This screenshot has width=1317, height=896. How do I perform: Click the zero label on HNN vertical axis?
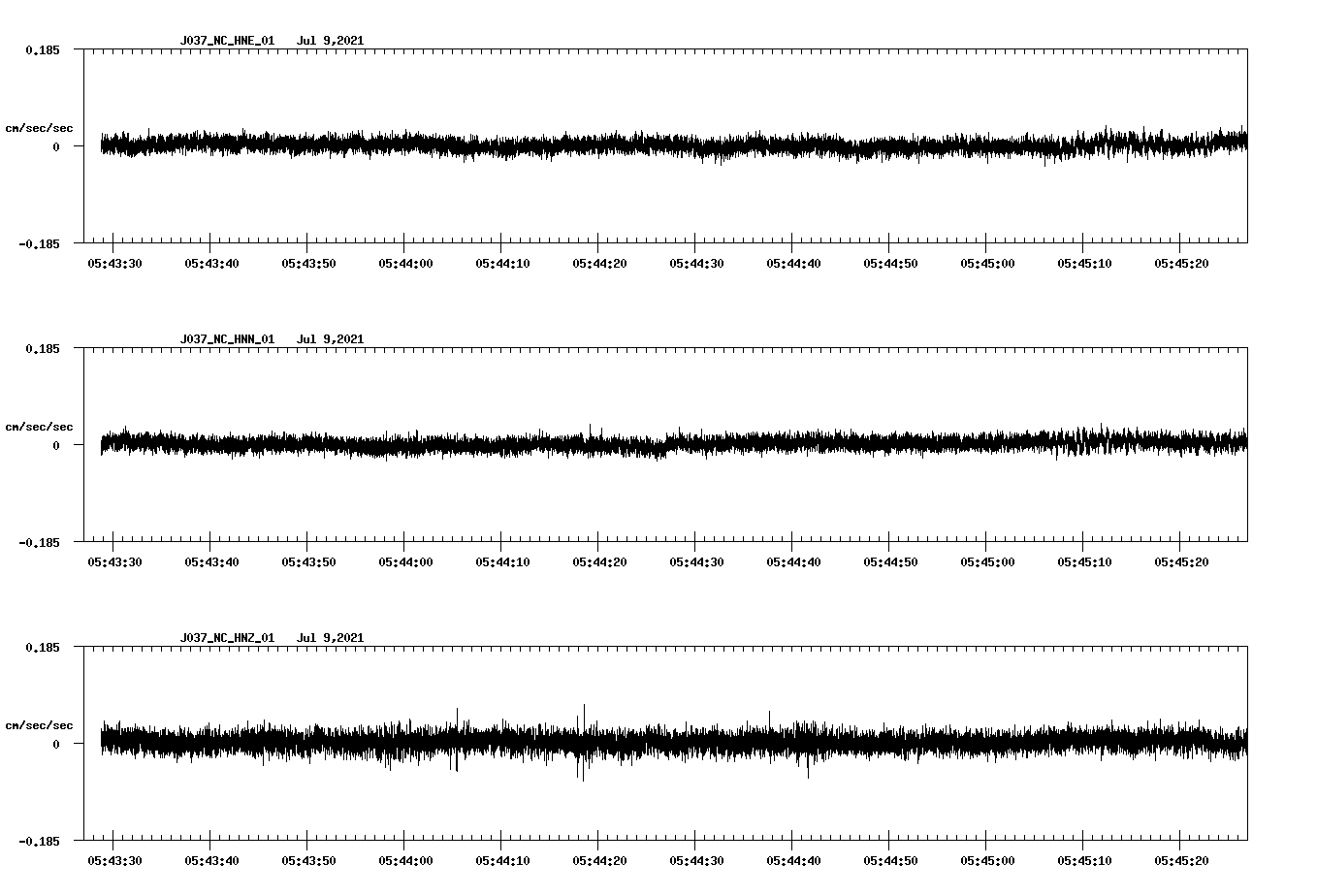(56, 445)
